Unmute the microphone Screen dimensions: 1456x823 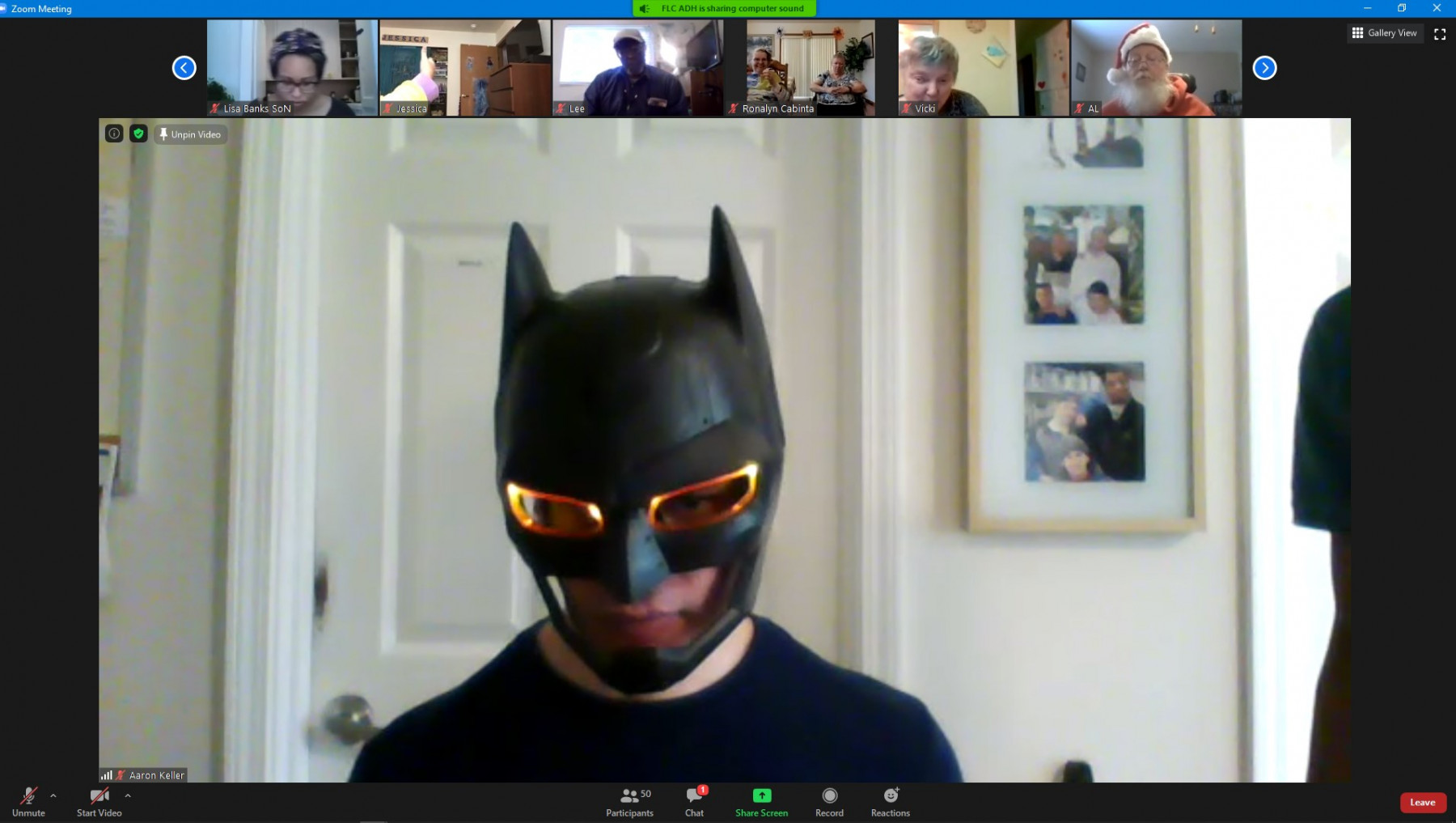click(x=28, y=802)
